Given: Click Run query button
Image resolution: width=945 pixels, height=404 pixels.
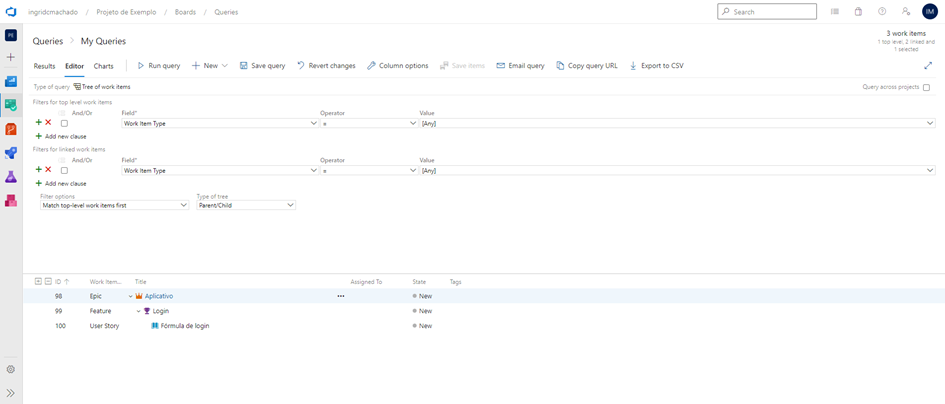Looking at the screenshot, I should tap(159, 66).
